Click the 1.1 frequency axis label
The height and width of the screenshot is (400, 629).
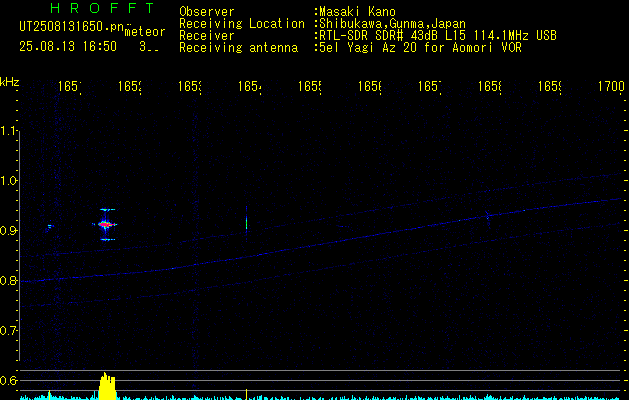tap(9, 131)
